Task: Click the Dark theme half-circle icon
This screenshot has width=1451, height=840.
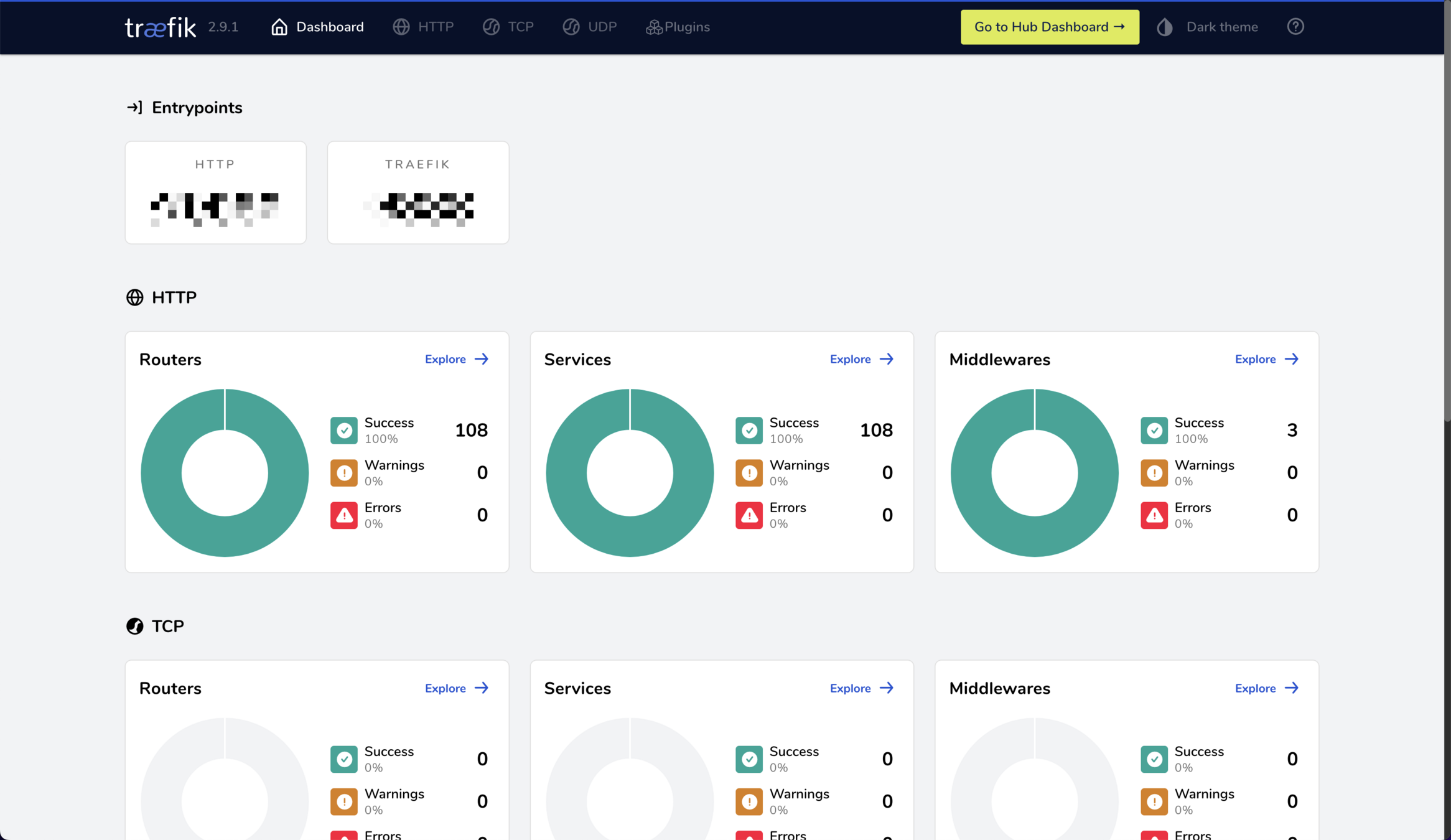Action: [x=1165, y=27]
